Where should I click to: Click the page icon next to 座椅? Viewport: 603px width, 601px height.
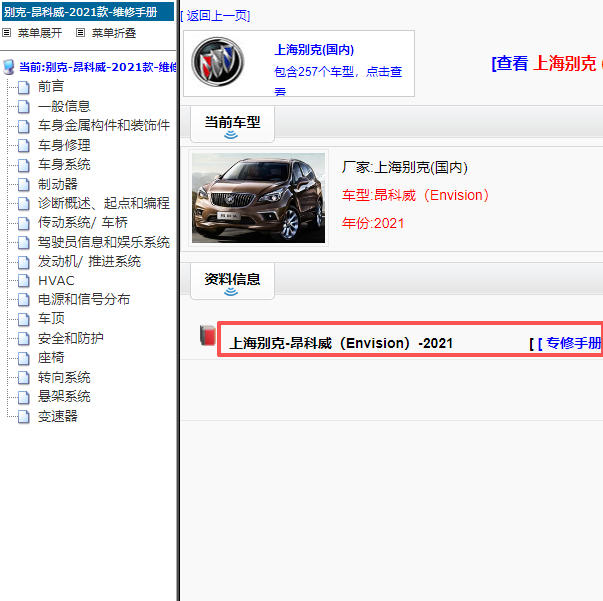[23, 358]
